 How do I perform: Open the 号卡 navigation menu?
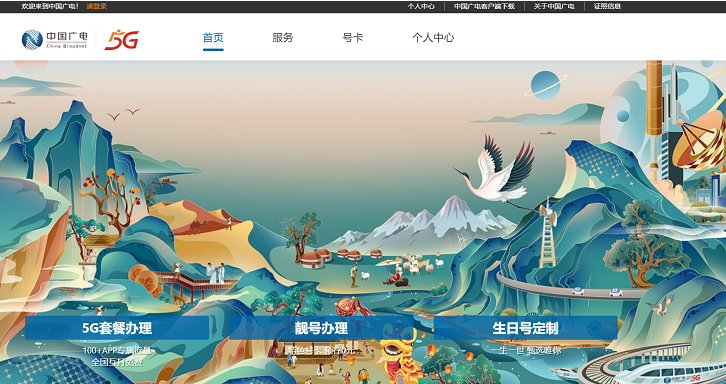point(352,38)
